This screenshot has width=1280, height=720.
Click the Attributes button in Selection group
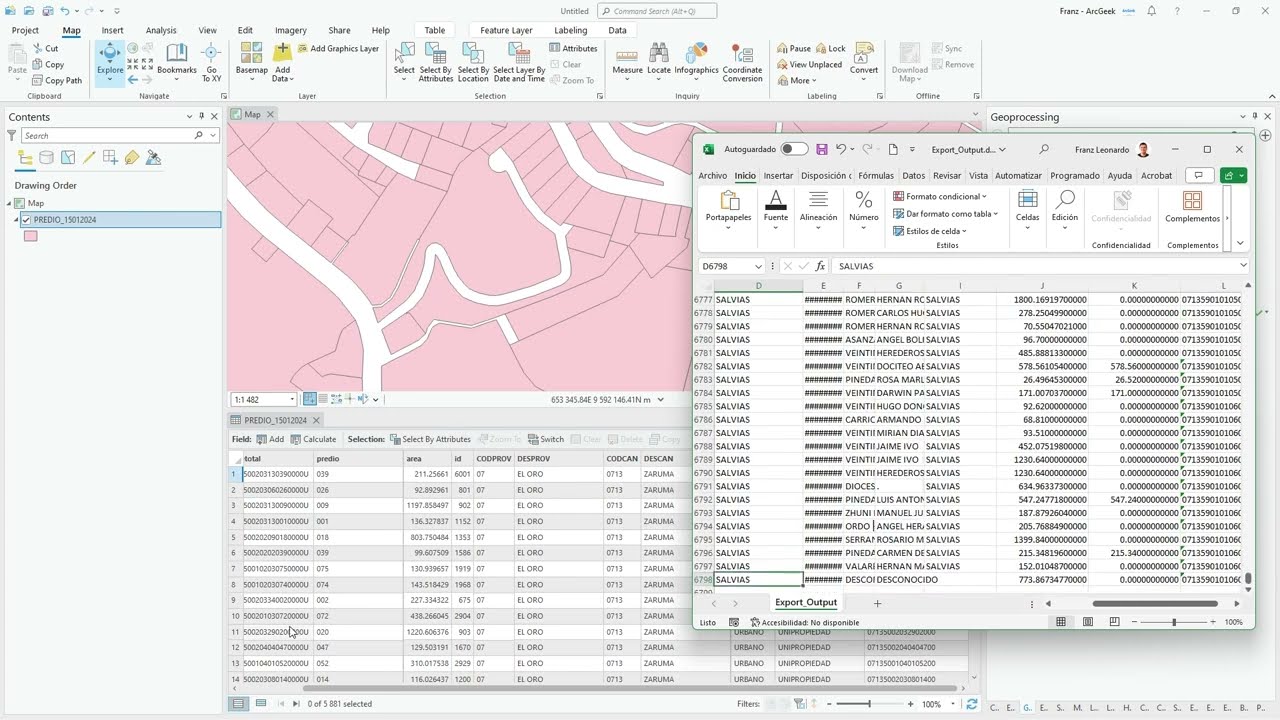(573, 48)
